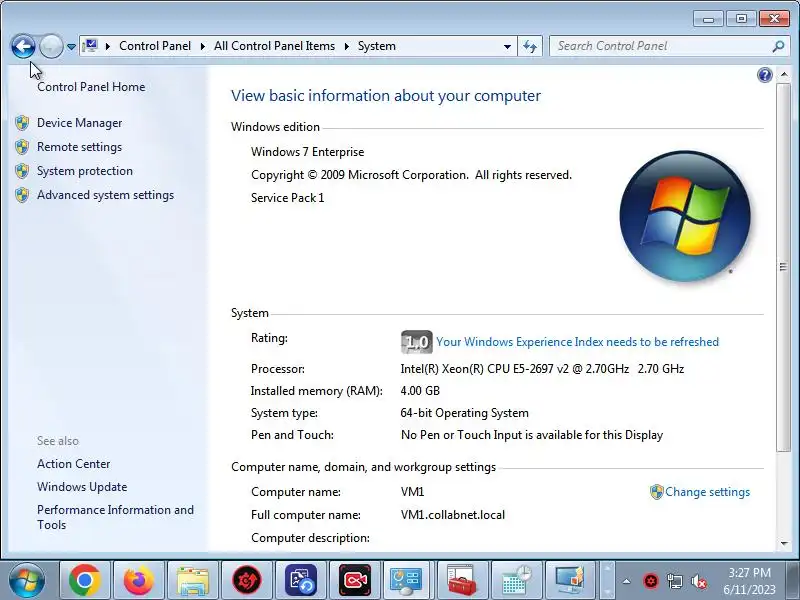Select System in the breadcrumb
Image resolution: width=800 pixels, height=600 pixels.
click(377, 46)
